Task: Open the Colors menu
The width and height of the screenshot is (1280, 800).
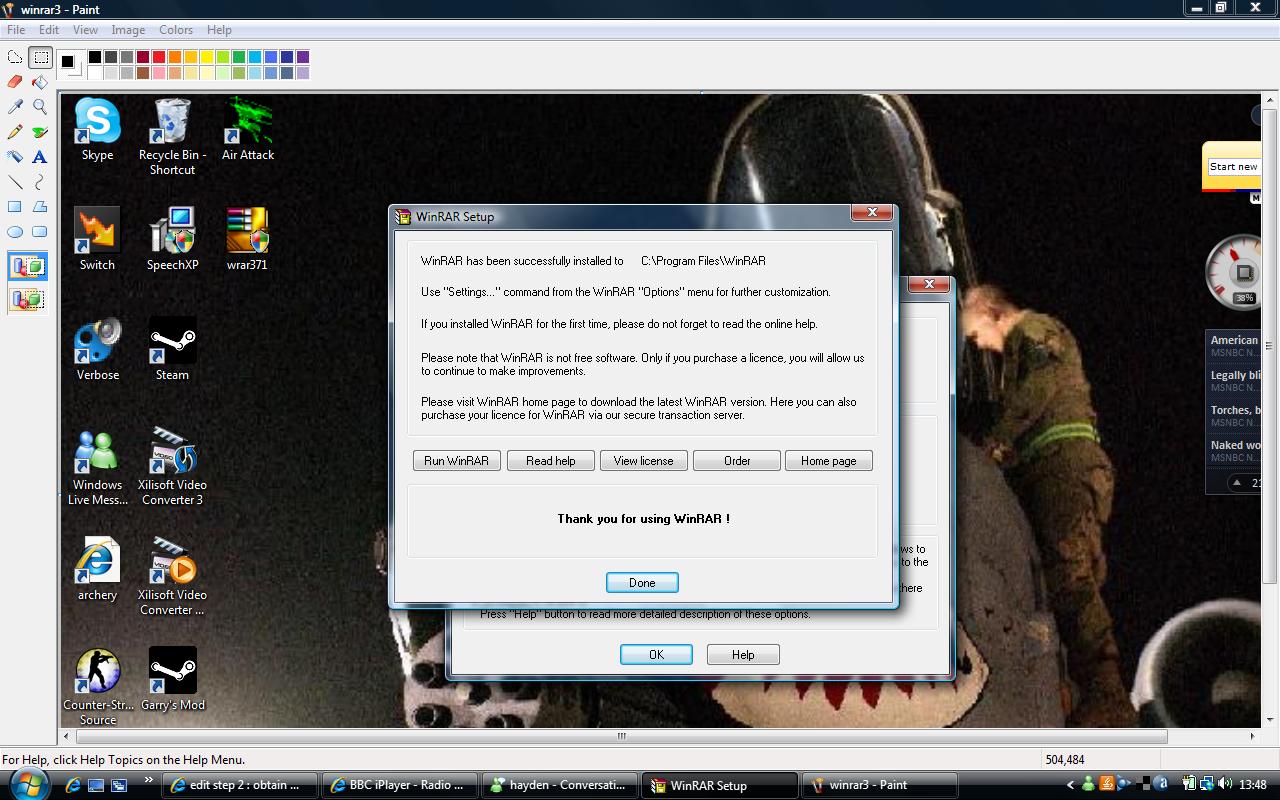Action: point(176,30)
